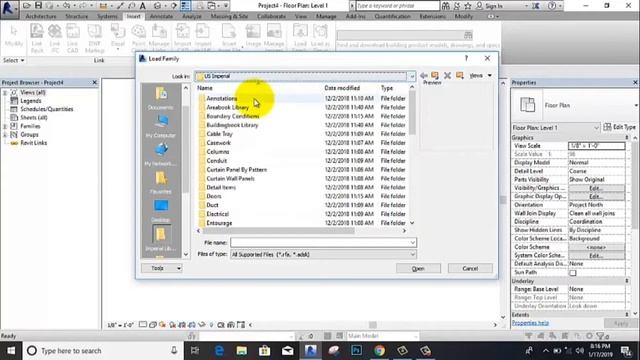The width and height of the screenshot is (640, 360).
Task: Toggle the Sun Path checkbox
Action: 573,273
